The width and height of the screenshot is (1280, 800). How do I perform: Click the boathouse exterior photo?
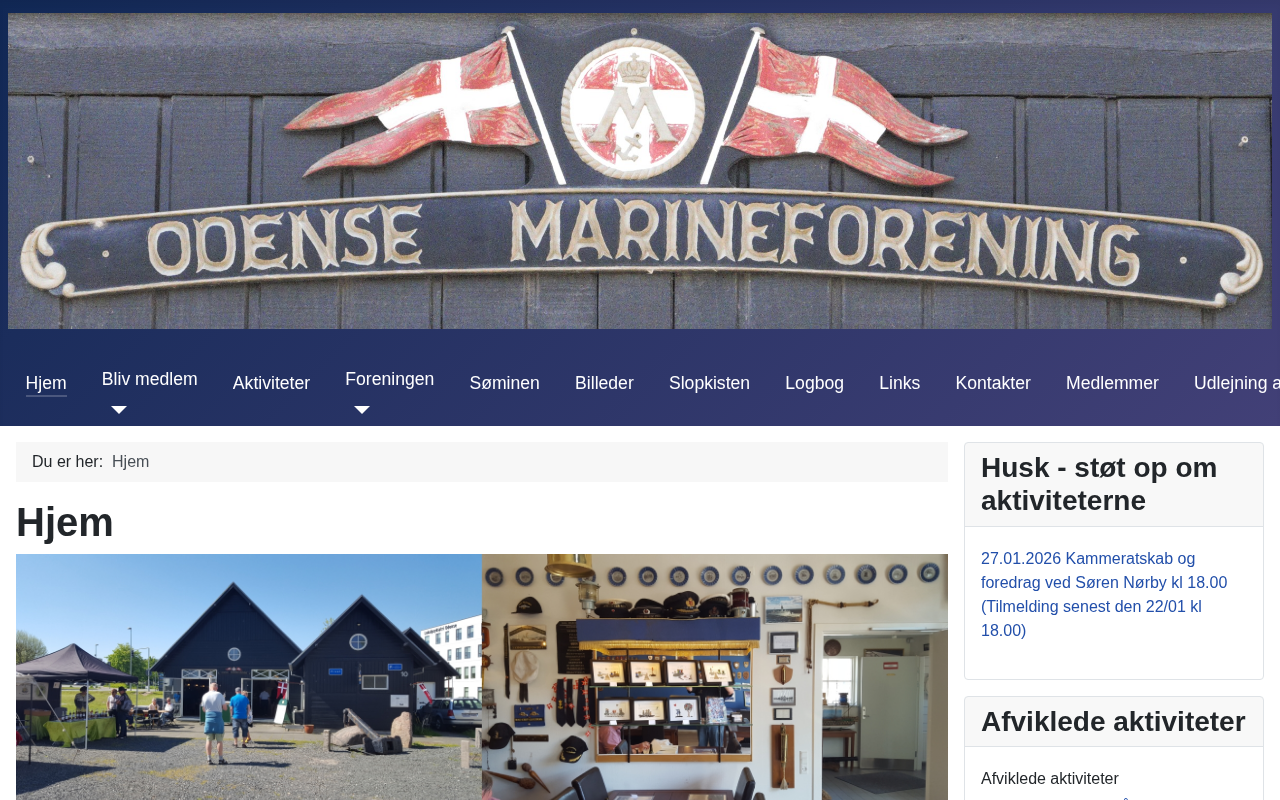[x=249, y=677]
